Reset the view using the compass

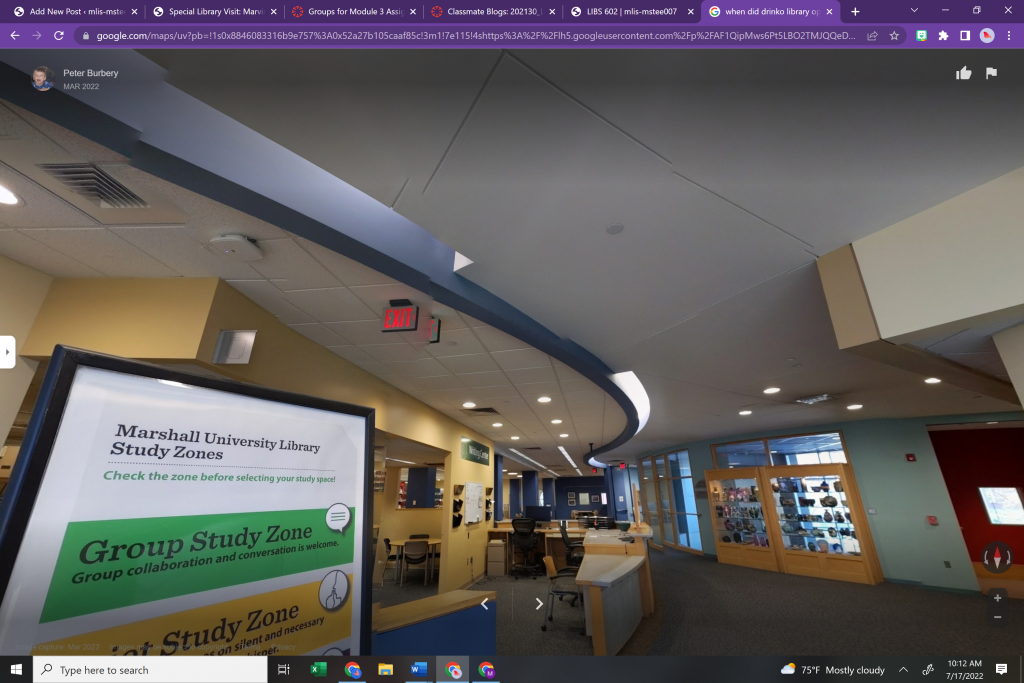click(x=997, y=558)
